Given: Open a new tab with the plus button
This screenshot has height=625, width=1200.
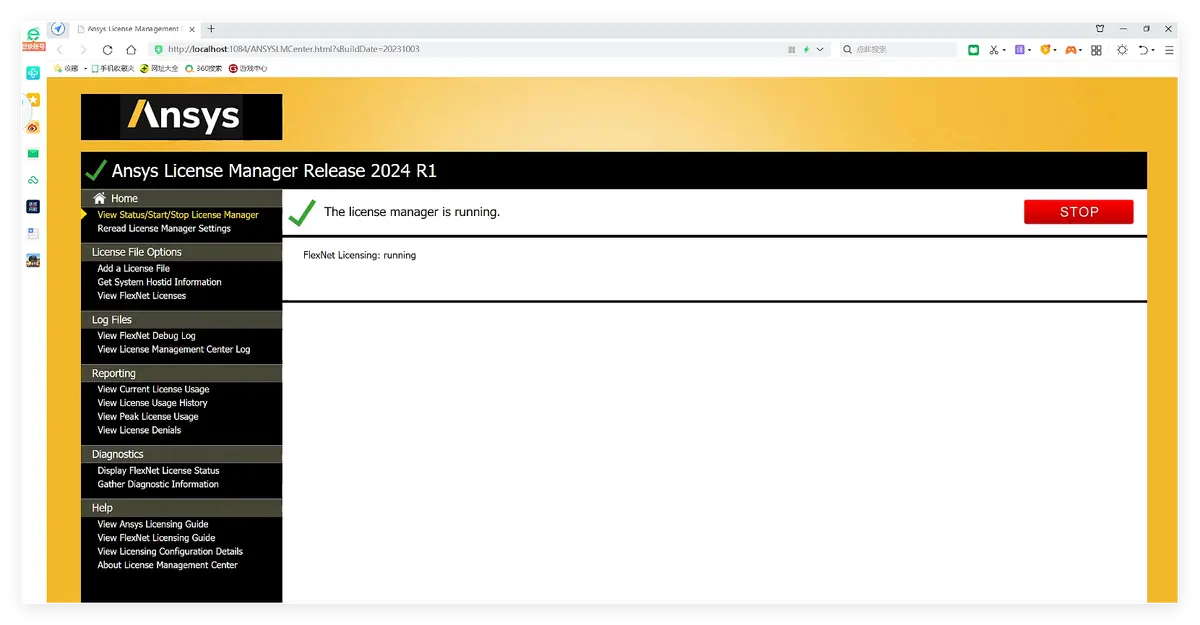Looking at the screenshot, I should click(211, 29).
